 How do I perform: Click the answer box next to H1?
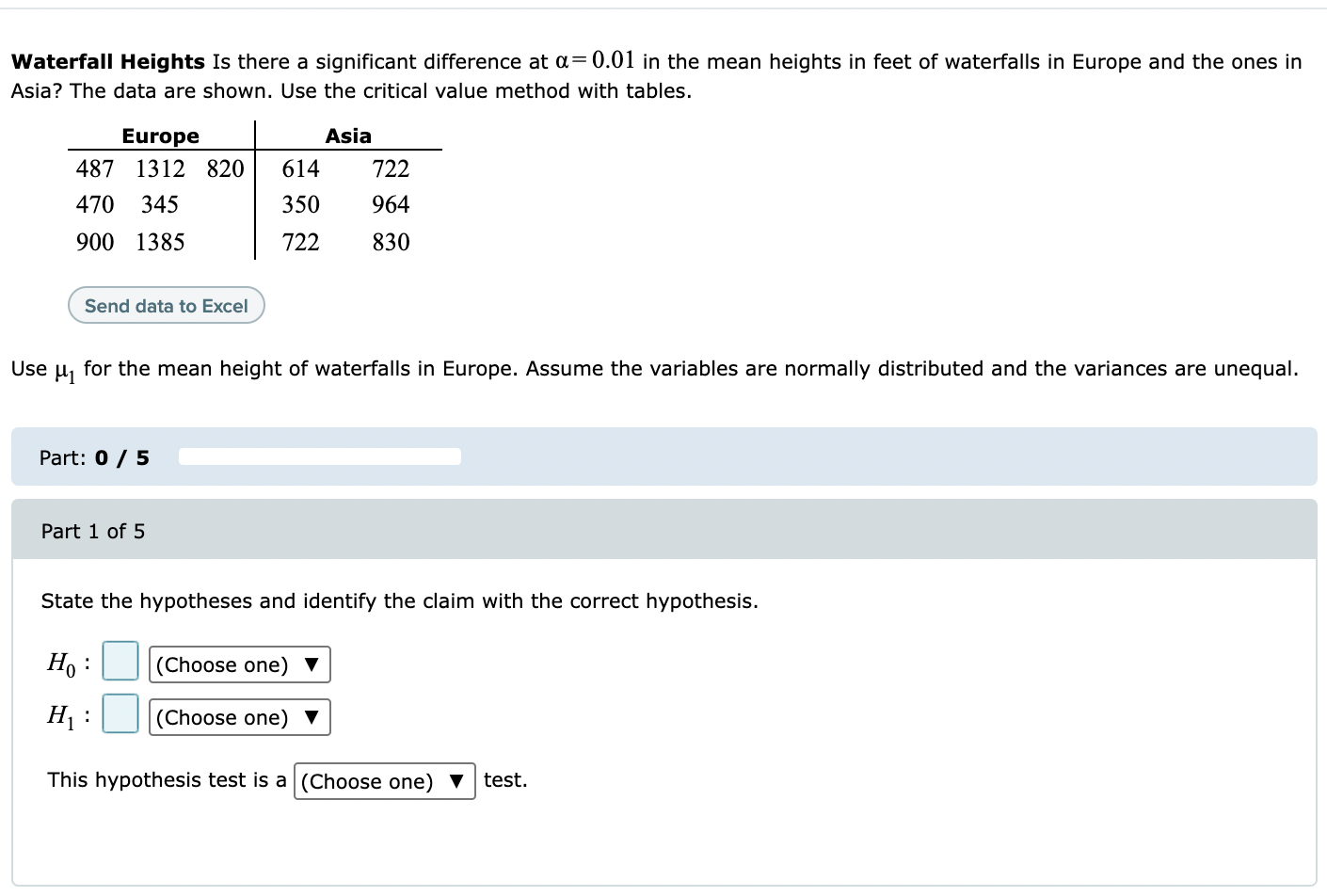(120, 714)
